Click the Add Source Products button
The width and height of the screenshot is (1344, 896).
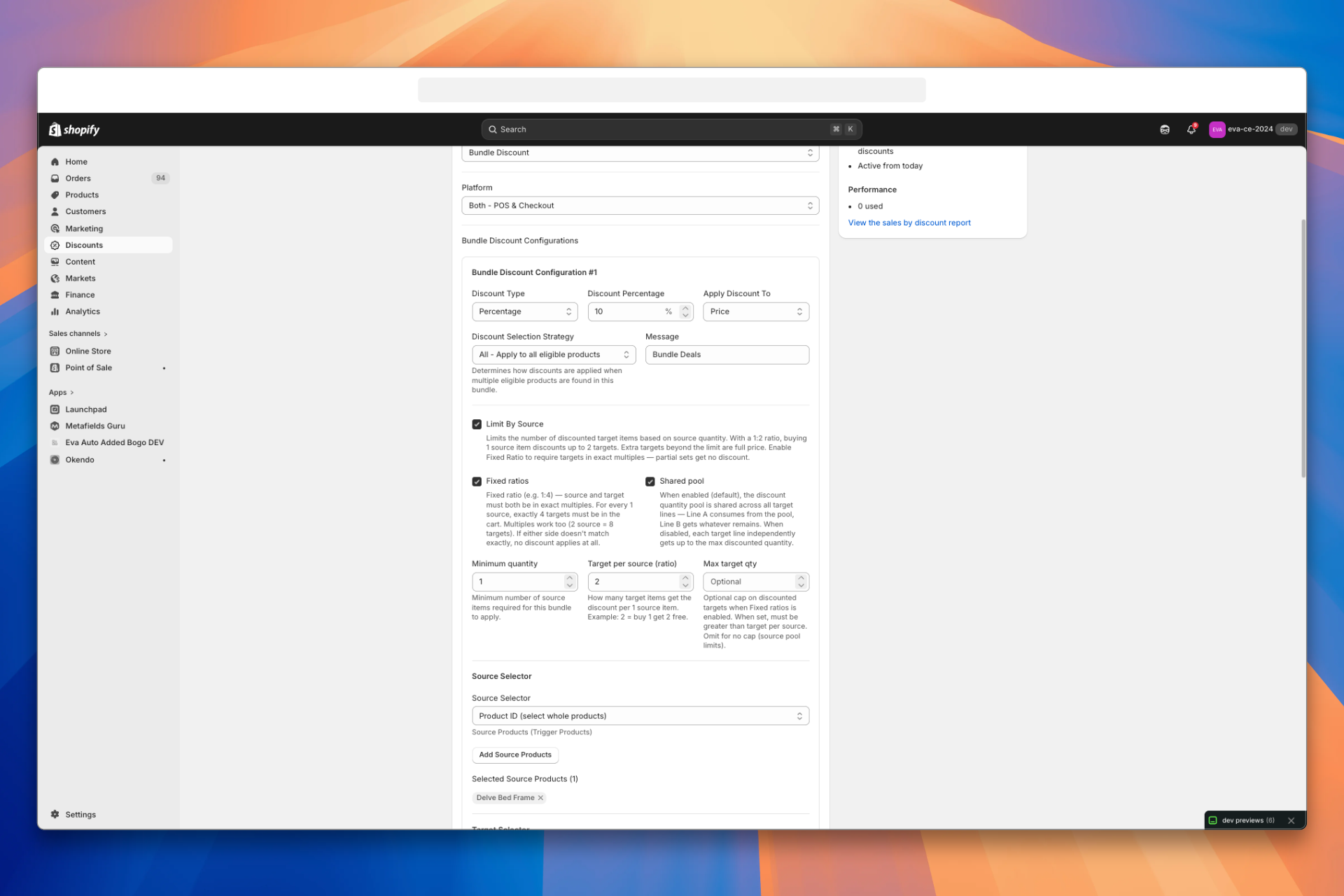pyautogui.click(x=514, y=755)
